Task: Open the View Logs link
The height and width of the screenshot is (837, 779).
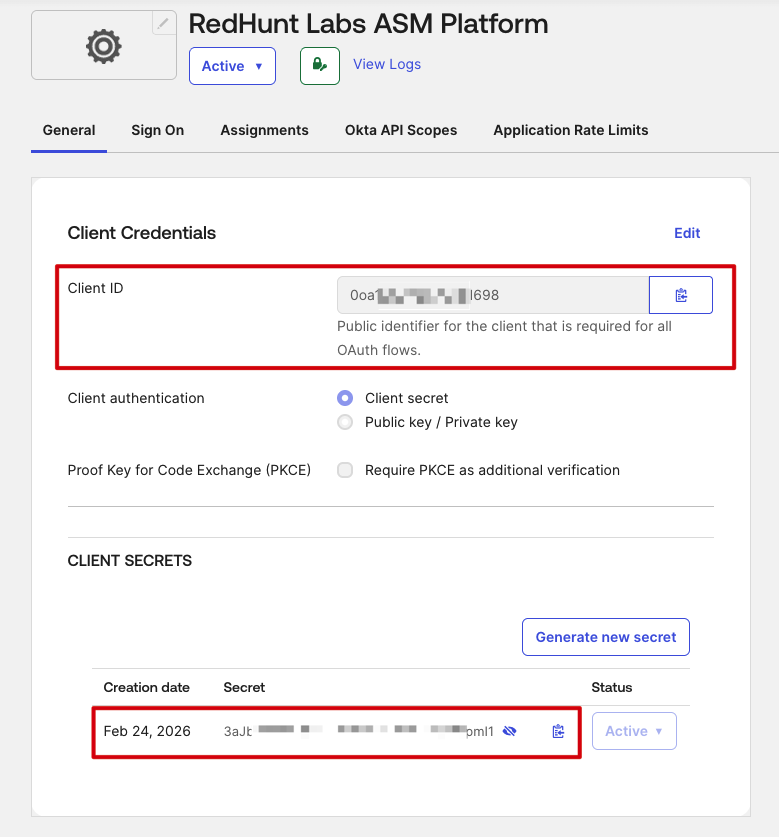Action: [386, 64]
